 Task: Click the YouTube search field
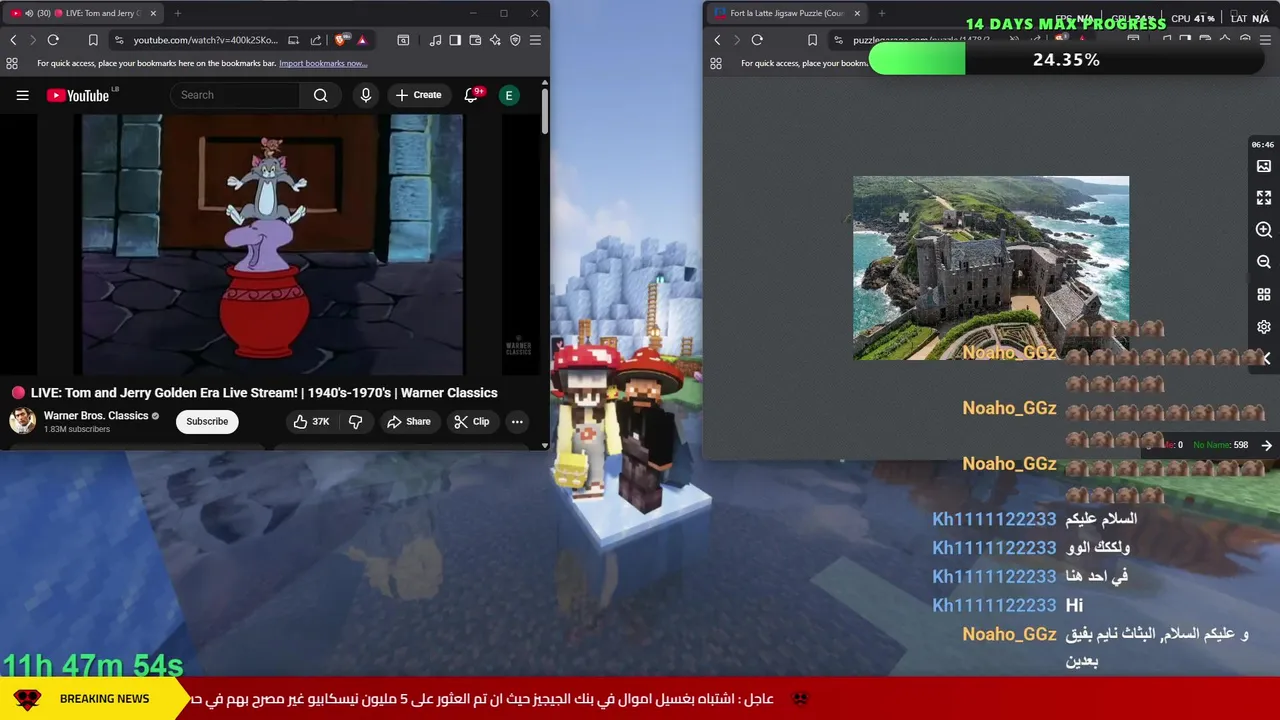(x=235, y=95)
